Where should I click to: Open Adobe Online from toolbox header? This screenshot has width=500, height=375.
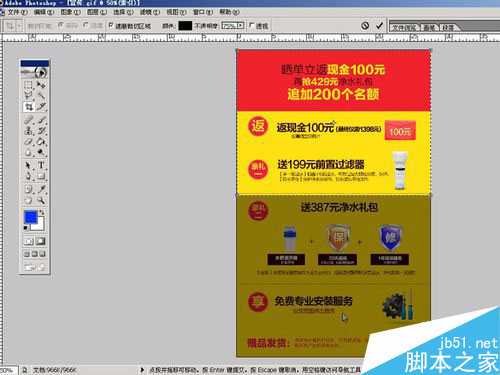(35, 72)
